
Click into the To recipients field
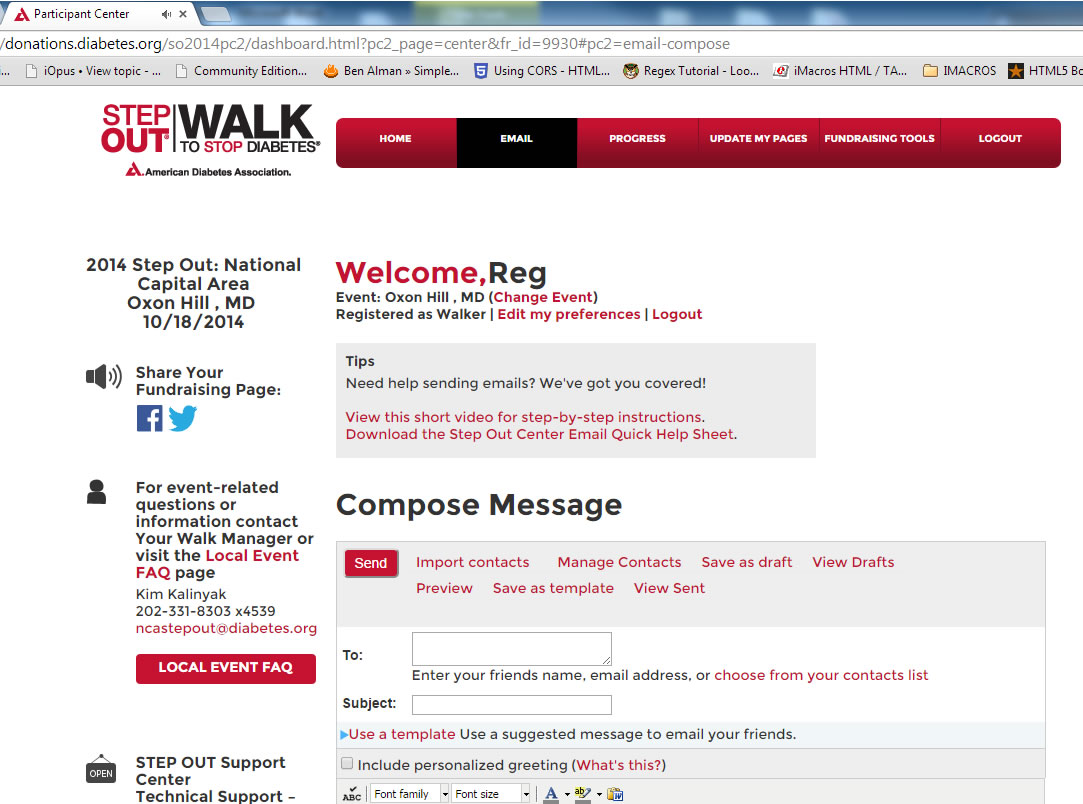512,649
